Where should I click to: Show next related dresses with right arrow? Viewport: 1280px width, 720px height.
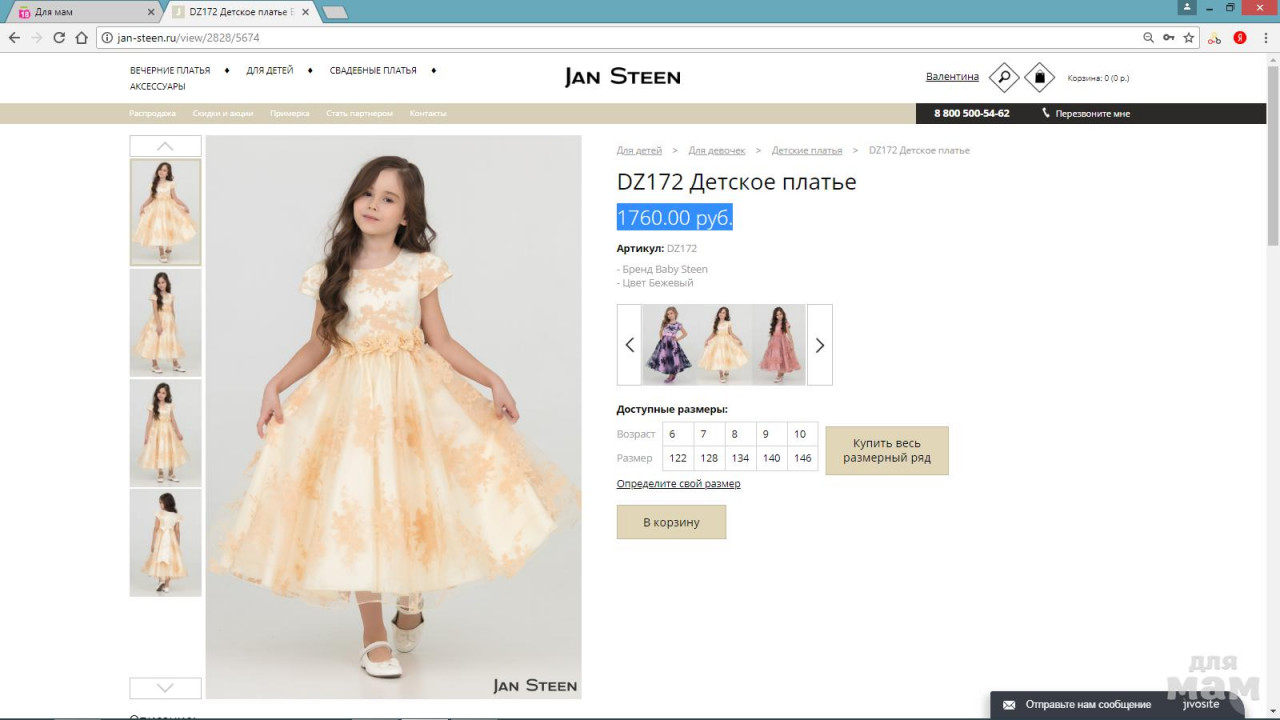point(819,345)
